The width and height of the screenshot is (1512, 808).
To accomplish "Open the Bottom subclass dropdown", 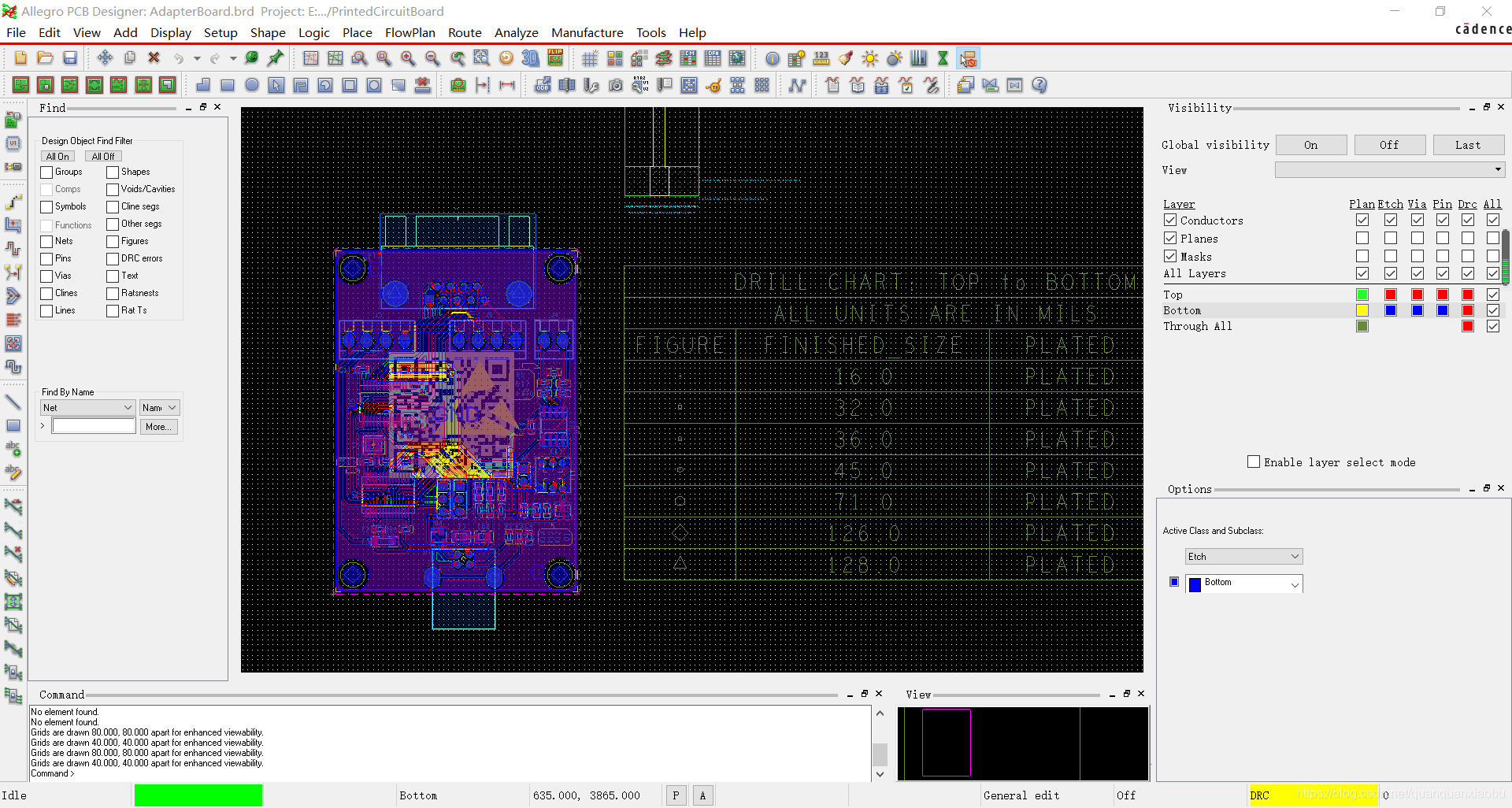I will (x=1244, y=584).
